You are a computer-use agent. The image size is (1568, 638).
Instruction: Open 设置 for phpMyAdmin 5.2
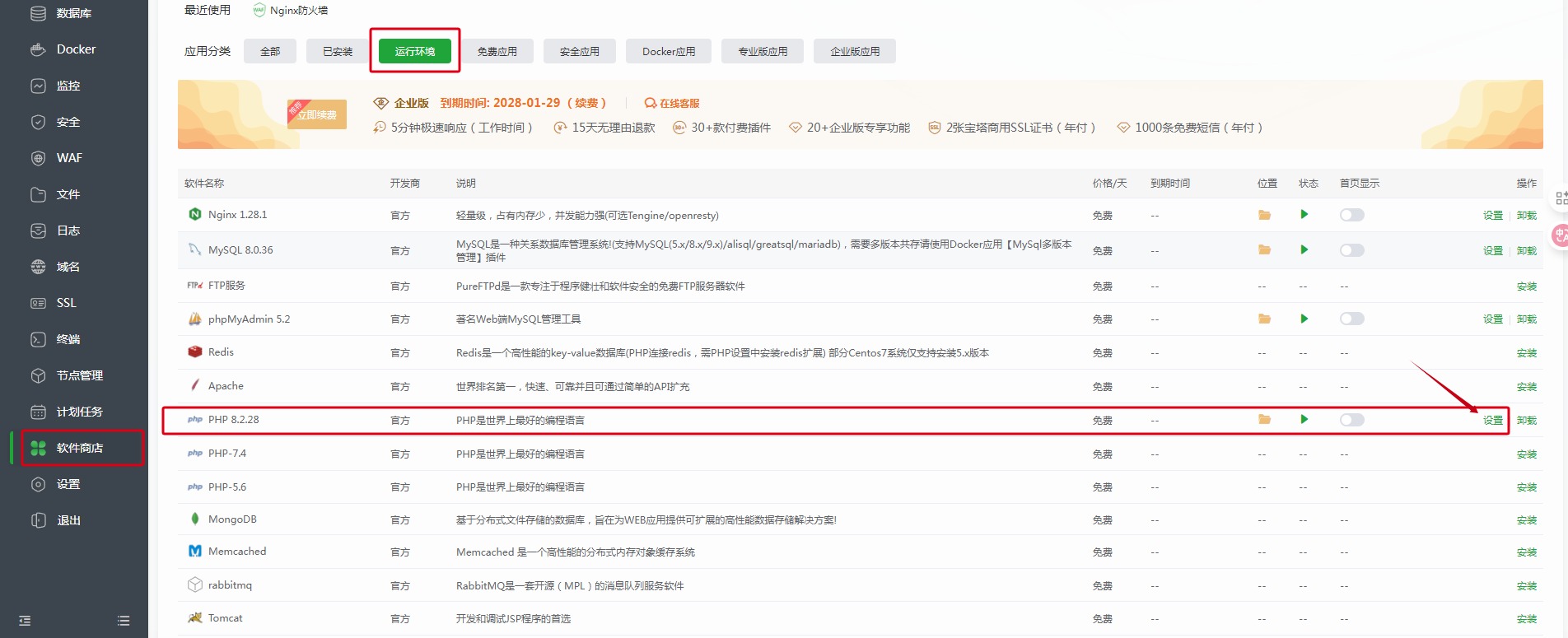pos(1493,319)
